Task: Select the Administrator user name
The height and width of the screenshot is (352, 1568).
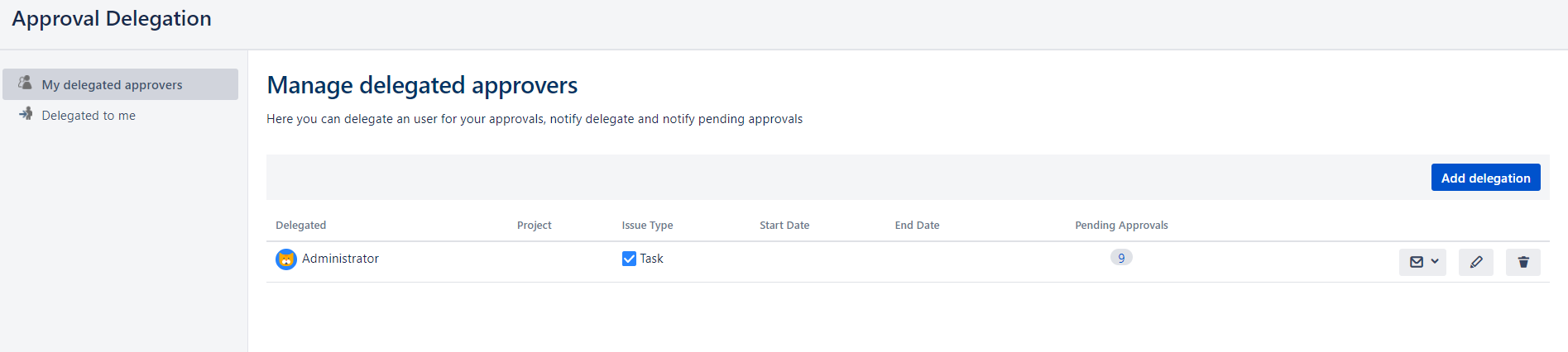Action: click(x=340, y=259)
